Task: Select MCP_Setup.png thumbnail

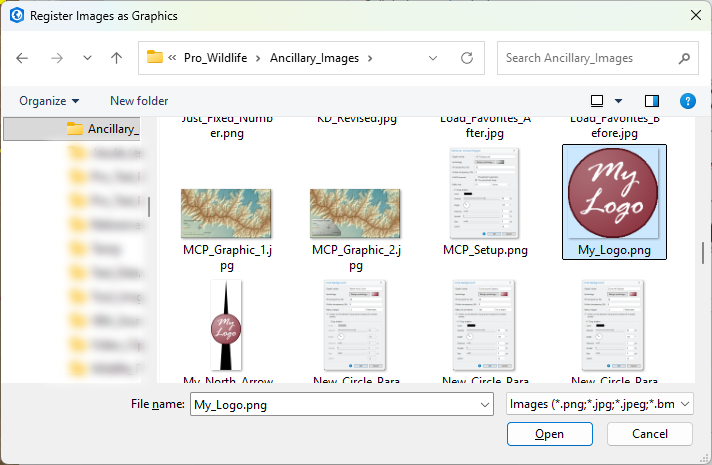Action: 485,193
